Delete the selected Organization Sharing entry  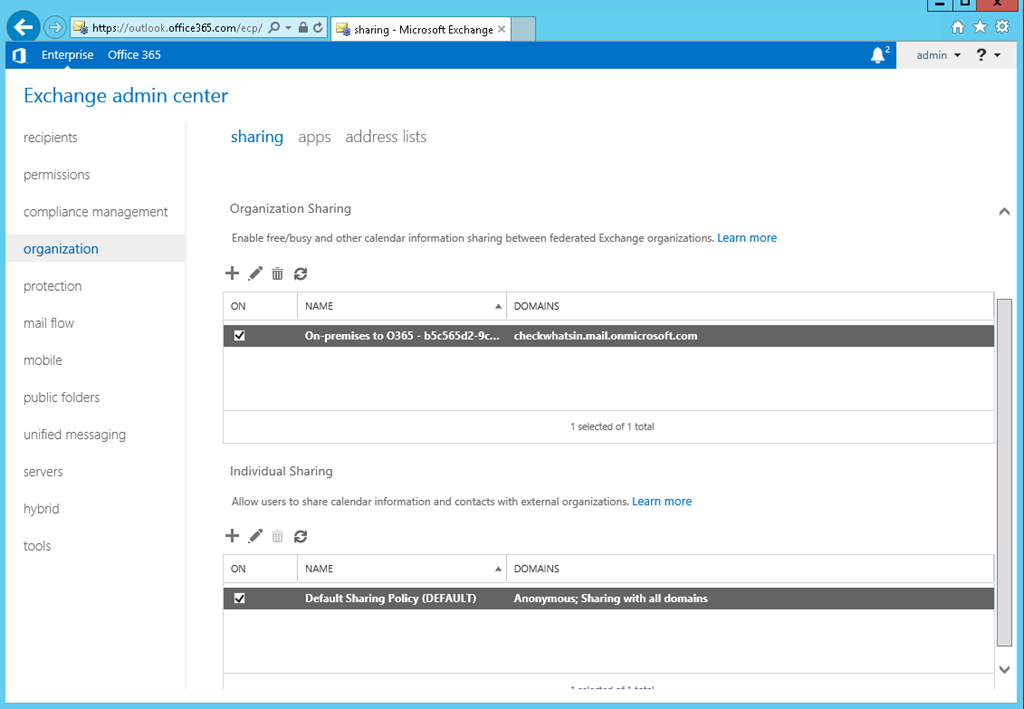(278, 274)
